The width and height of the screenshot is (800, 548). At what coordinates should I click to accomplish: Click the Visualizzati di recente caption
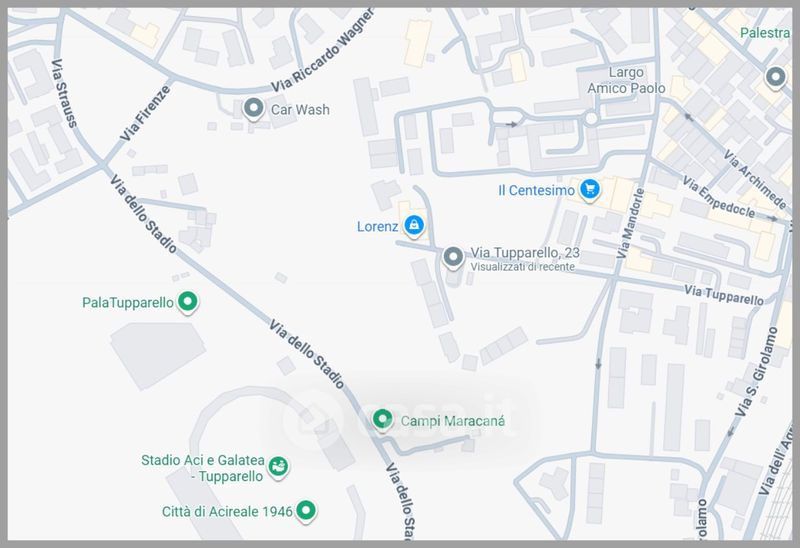[x=522, y=267]
